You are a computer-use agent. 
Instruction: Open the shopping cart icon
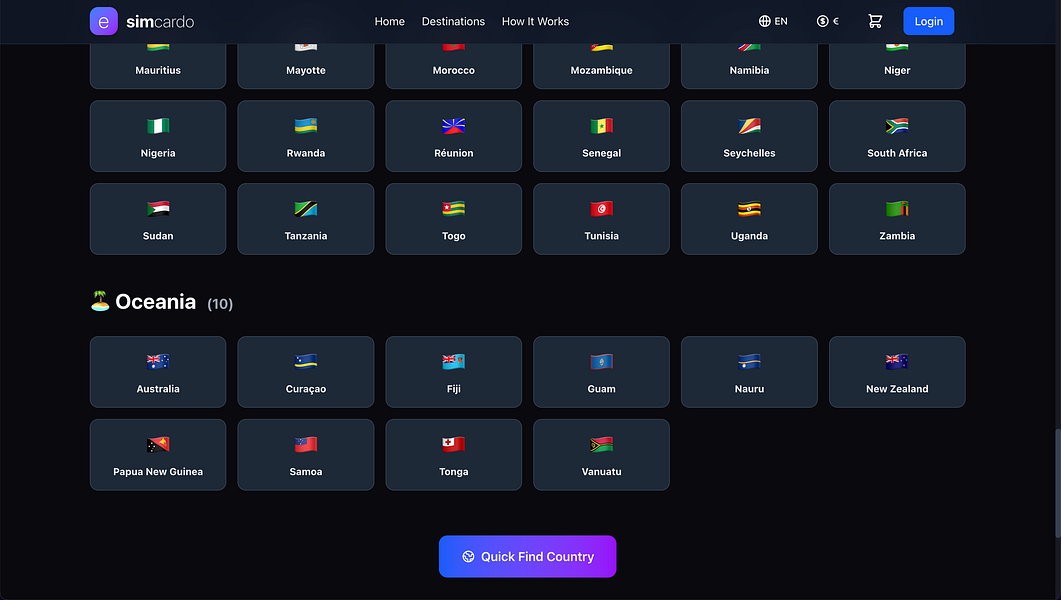point(875,21)
